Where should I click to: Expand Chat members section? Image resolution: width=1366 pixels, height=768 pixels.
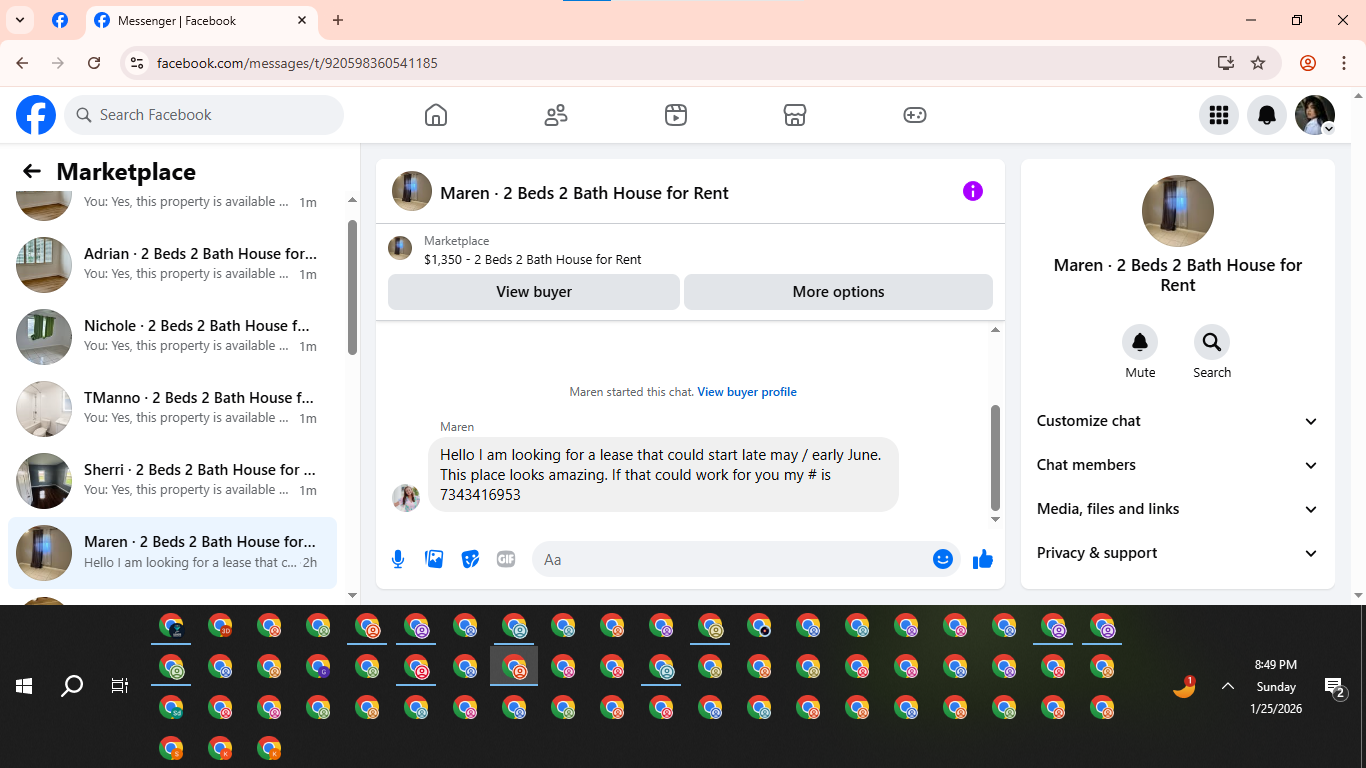(1178, 465)
